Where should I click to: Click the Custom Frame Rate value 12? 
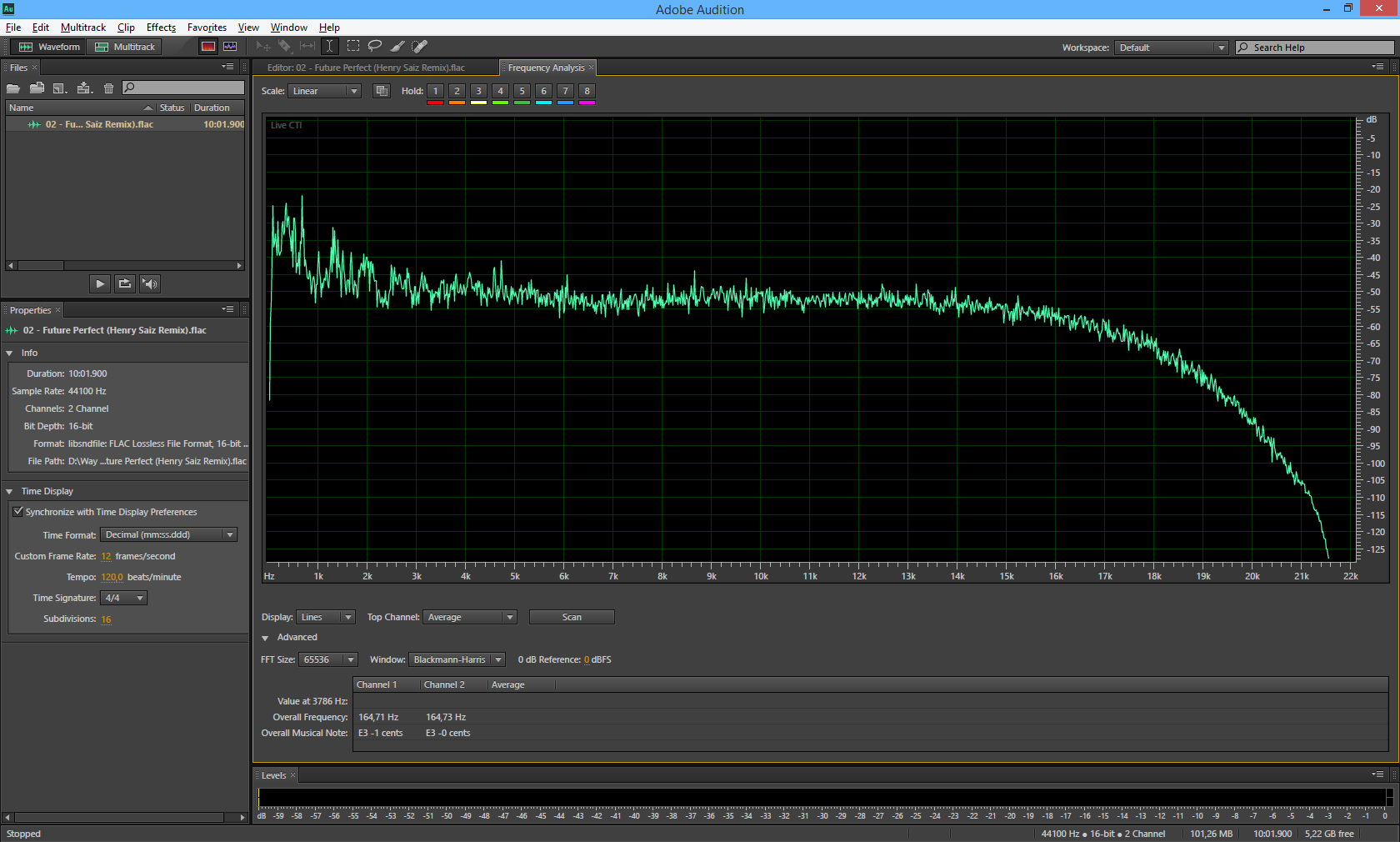pyautogui.click(x=106, y=556)
